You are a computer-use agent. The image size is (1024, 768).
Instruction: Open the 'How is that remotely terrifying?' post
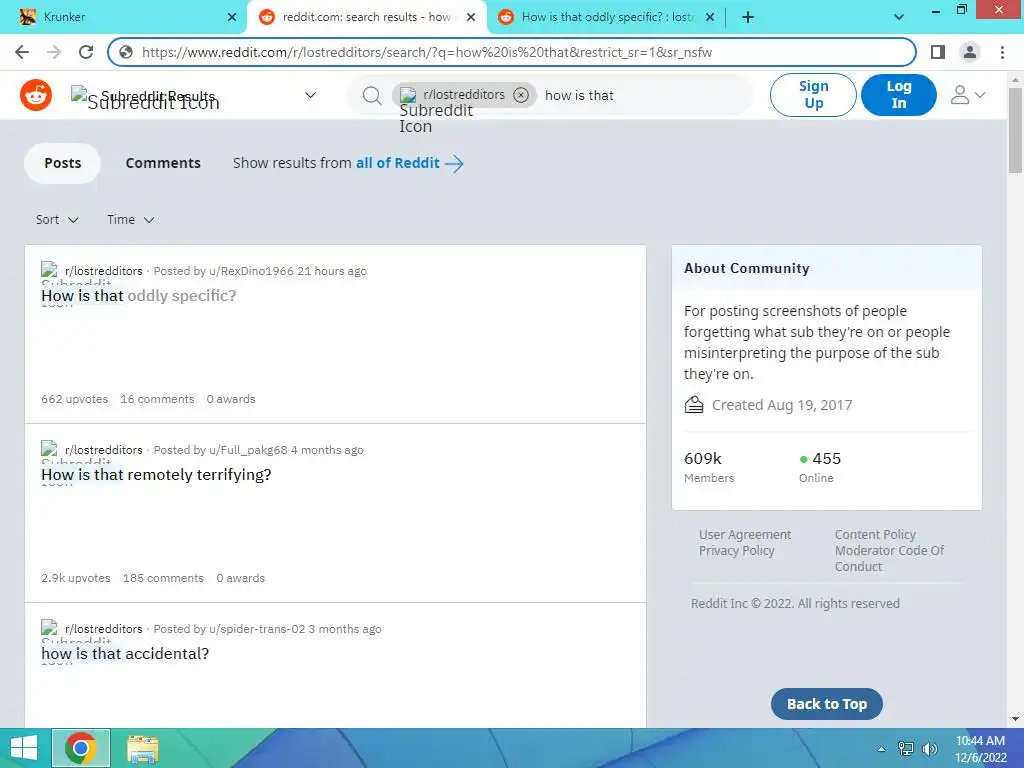156,475
